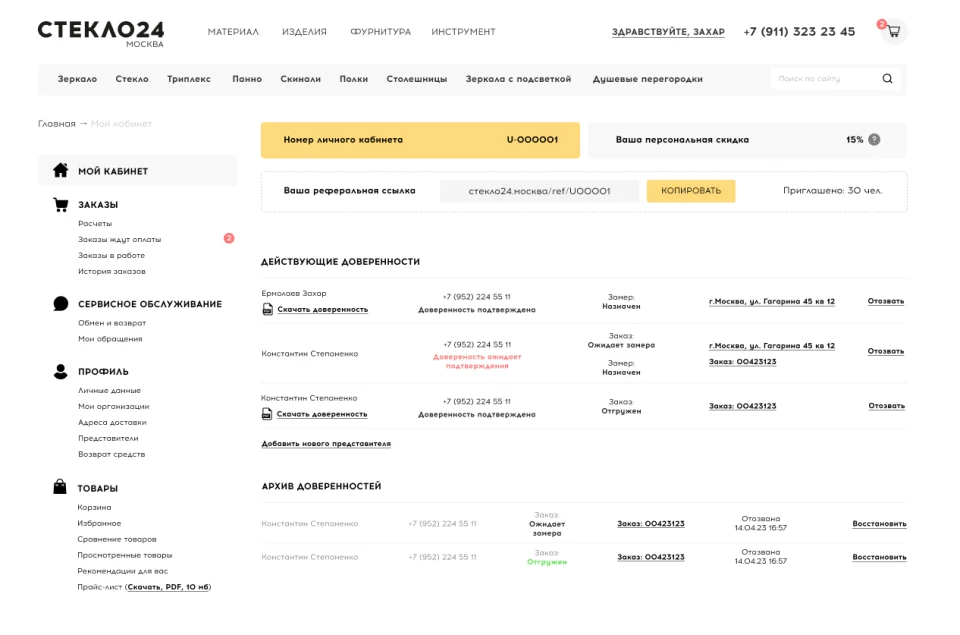Click the referral link field
The image size is (960, 635).
tap(539, 191)
